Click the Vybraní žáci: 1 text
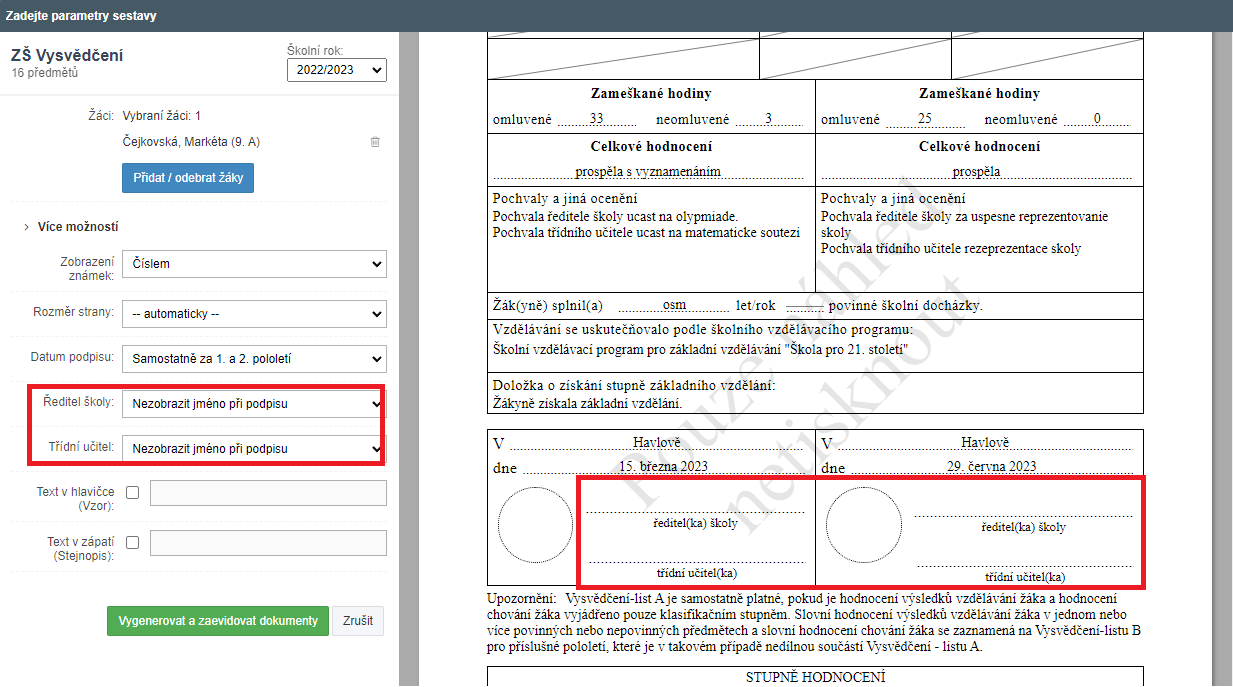The width and height of the screenshot is (1233, 687). pos(162,116)
